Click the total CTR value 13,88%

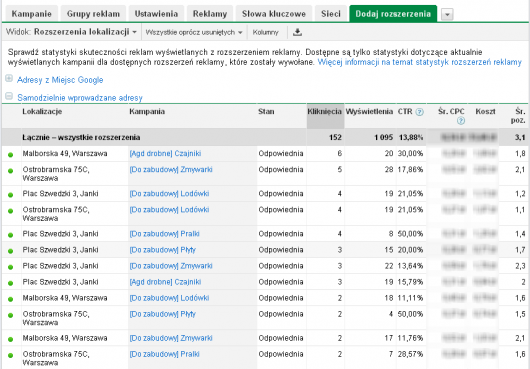(411, 138)
